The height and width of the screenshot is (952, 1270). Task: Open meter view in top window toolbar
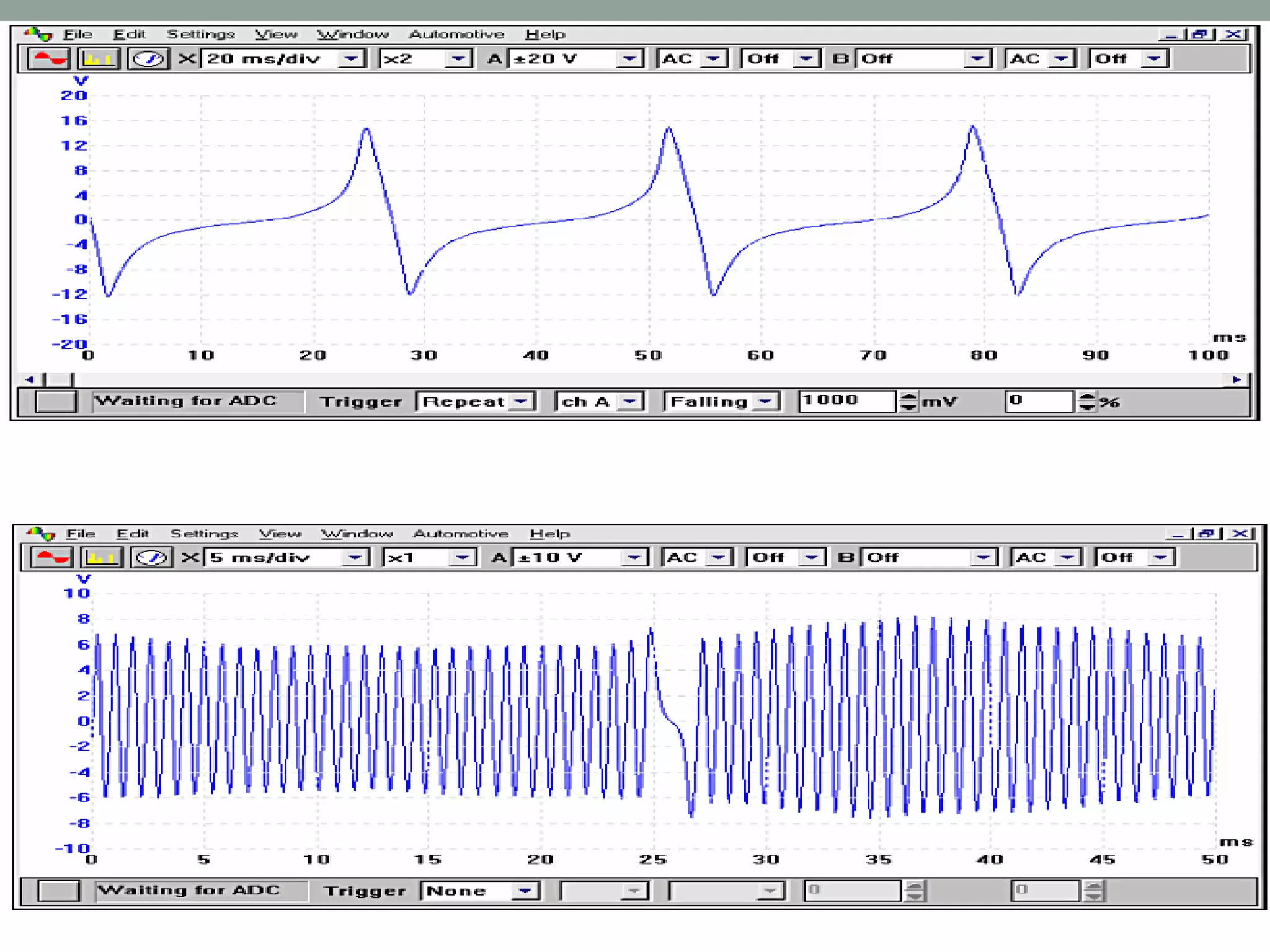coord(148,59)
